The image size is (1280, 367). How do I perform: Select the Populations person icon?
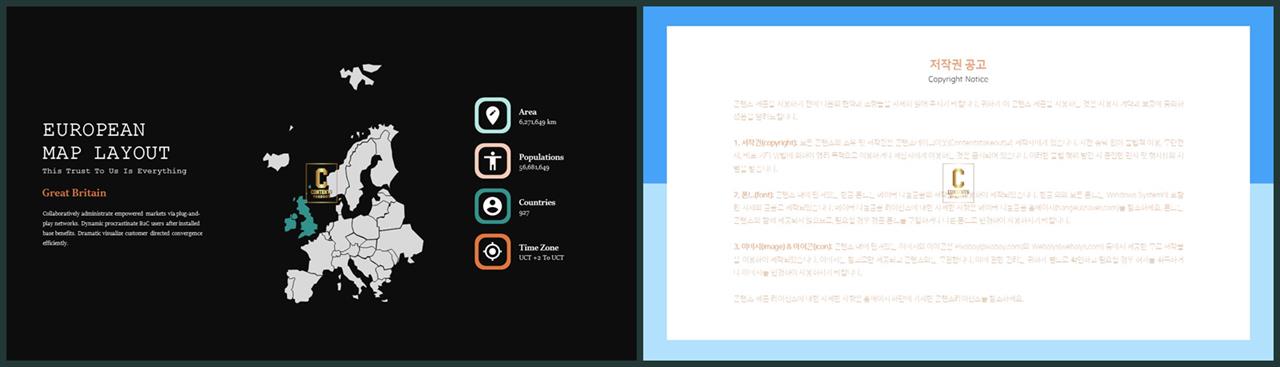[x=492, y=160]
